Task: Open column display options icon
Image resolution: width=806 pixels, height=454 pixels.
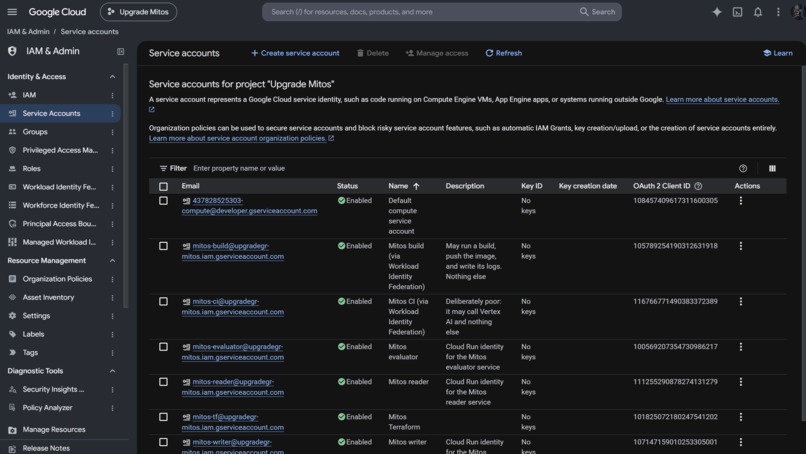Action: point(772,168)
